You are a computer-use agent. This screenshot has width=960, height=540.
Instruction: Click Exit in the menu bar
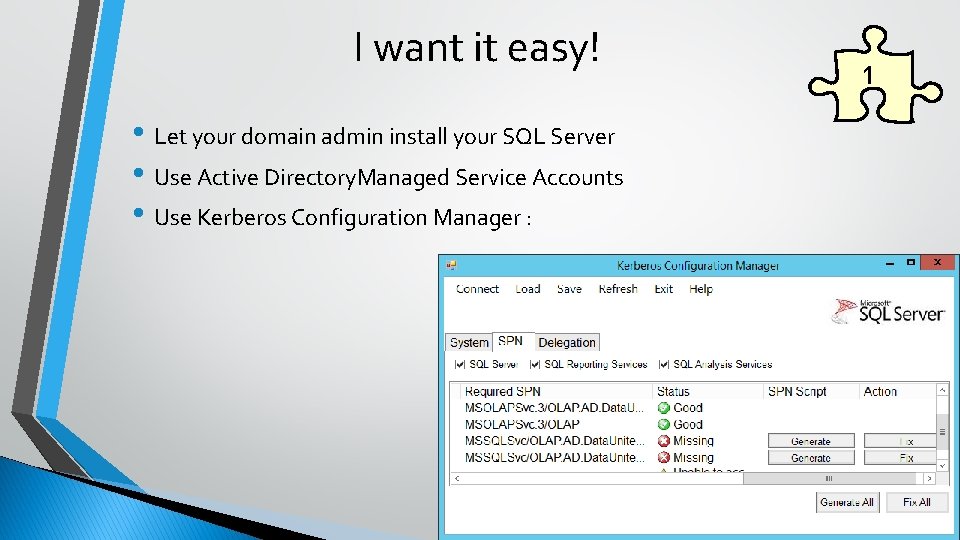(664, 289)
